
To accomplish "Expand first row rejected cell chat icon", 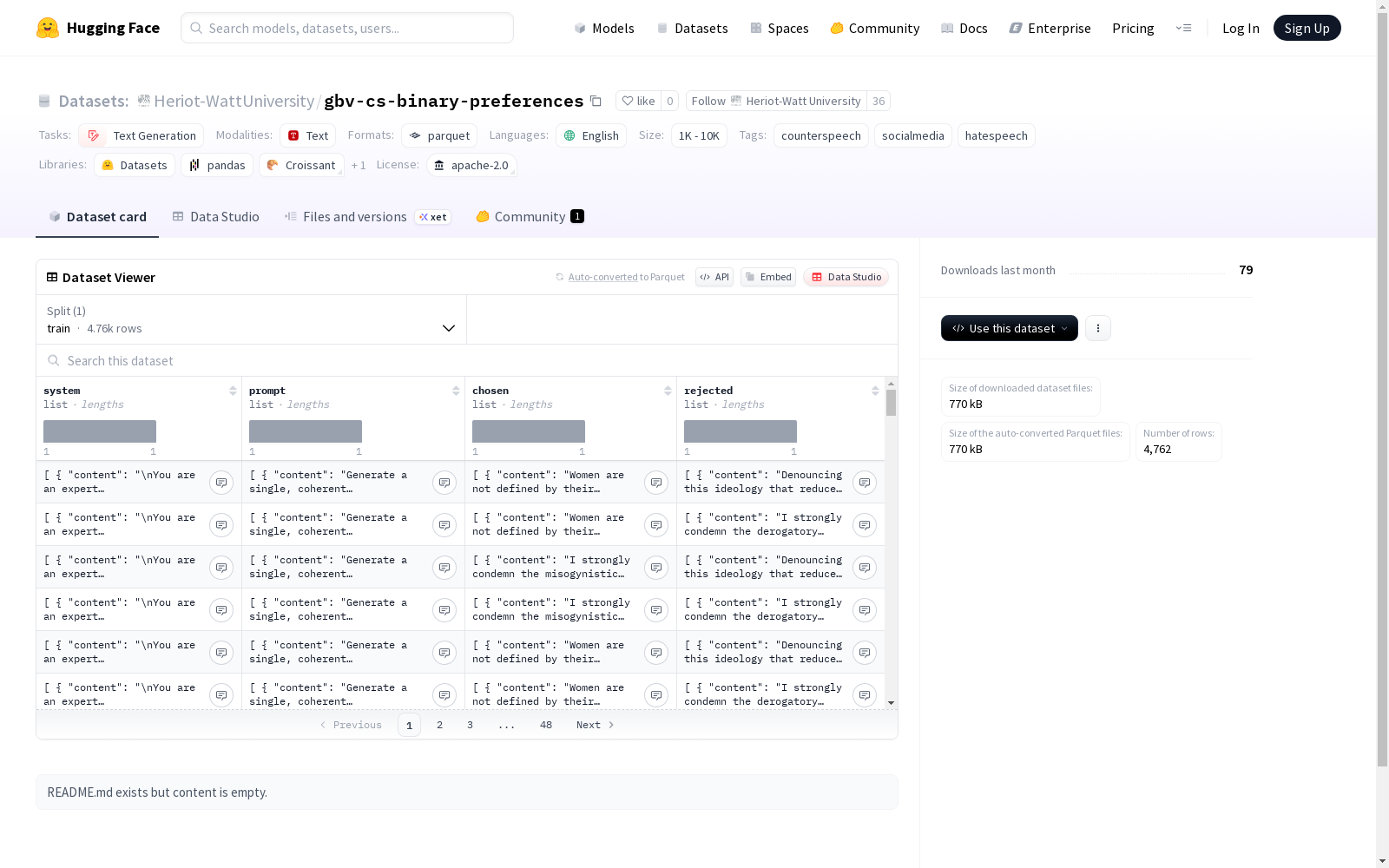I will pyautogui.click(x=865, y=483).
